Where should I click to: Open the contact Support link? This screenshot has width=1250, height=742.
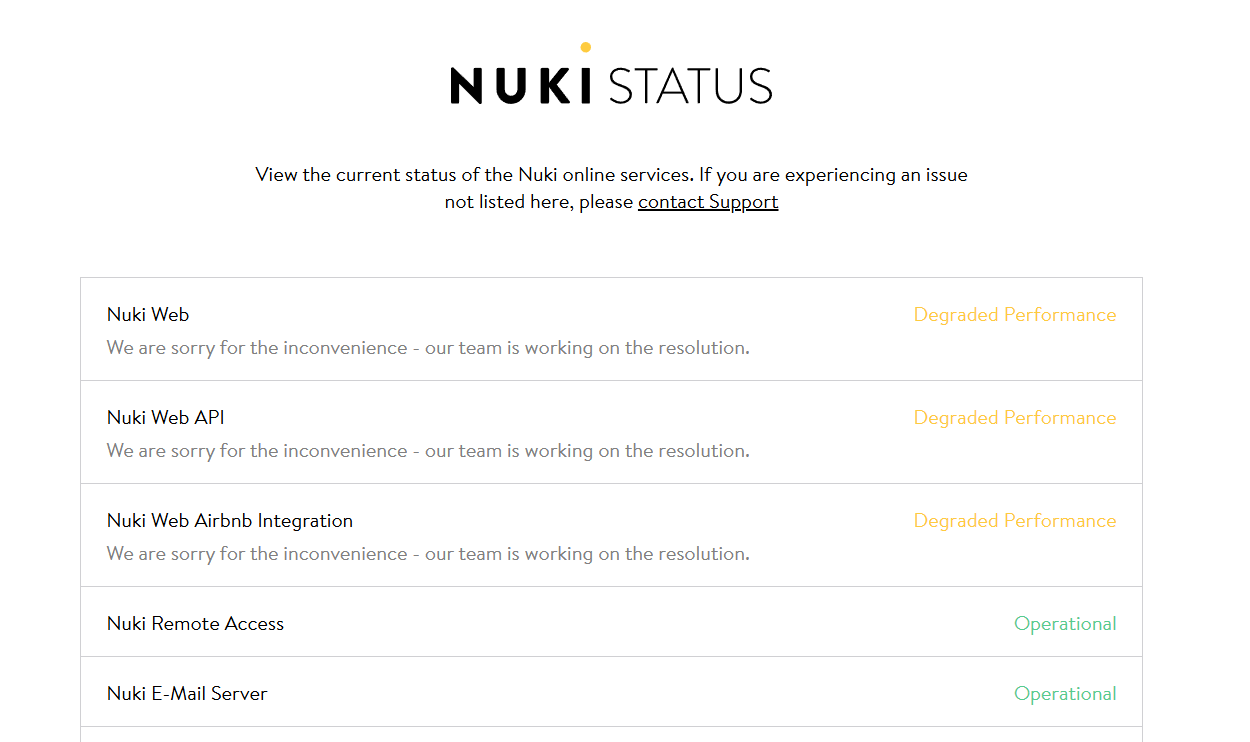point(708,202)
